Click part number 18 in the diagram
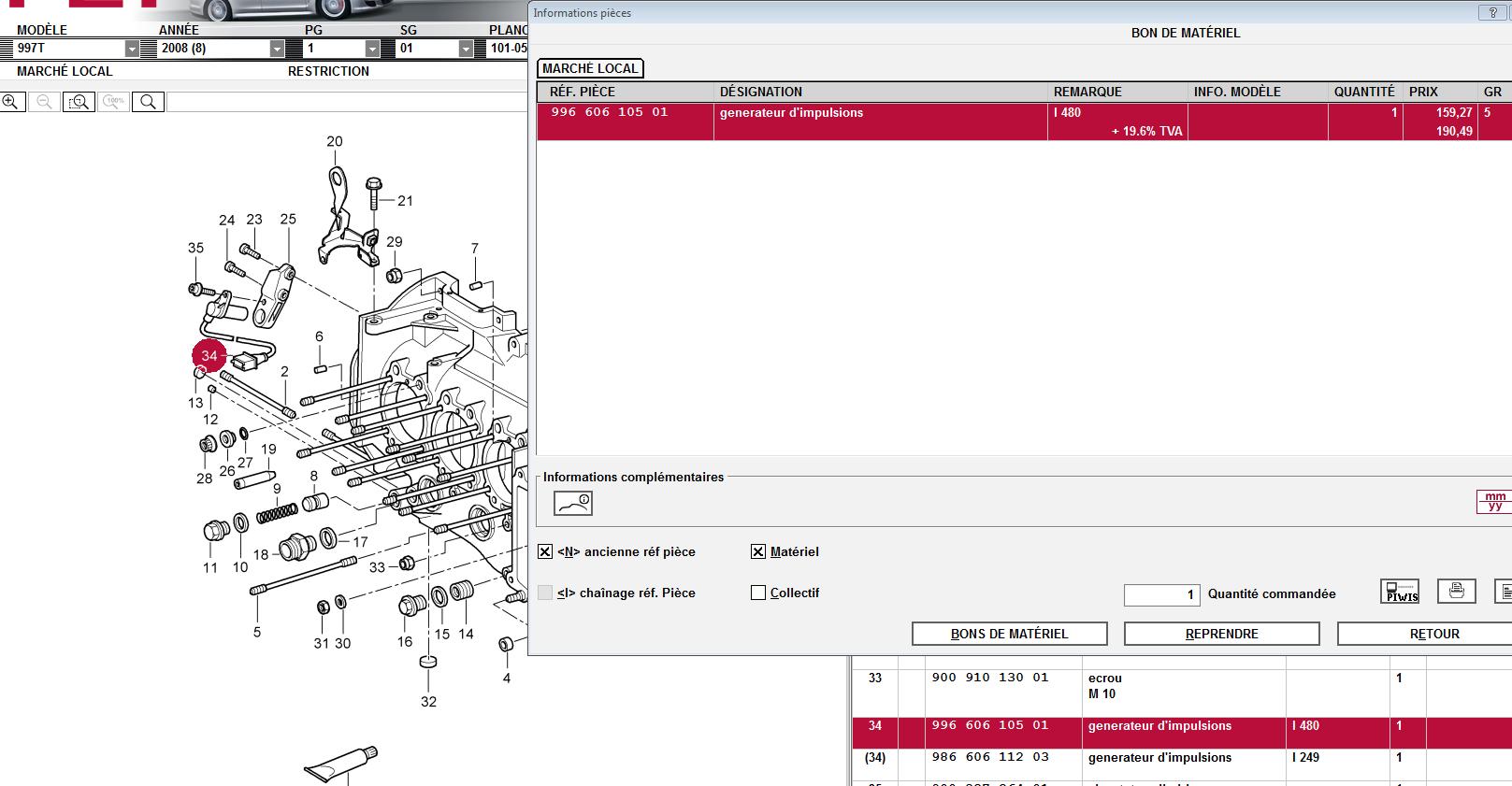 (x=261, y=554)
